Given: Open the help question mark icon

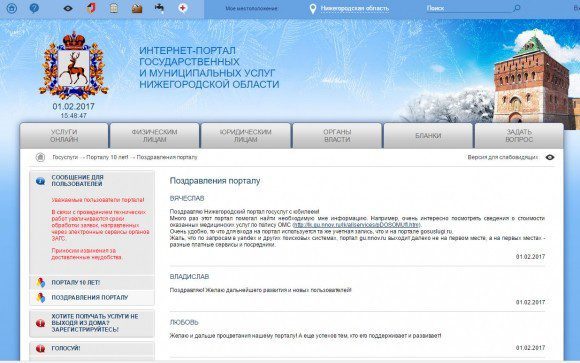Looking at the screenshot, I should 34,8.
